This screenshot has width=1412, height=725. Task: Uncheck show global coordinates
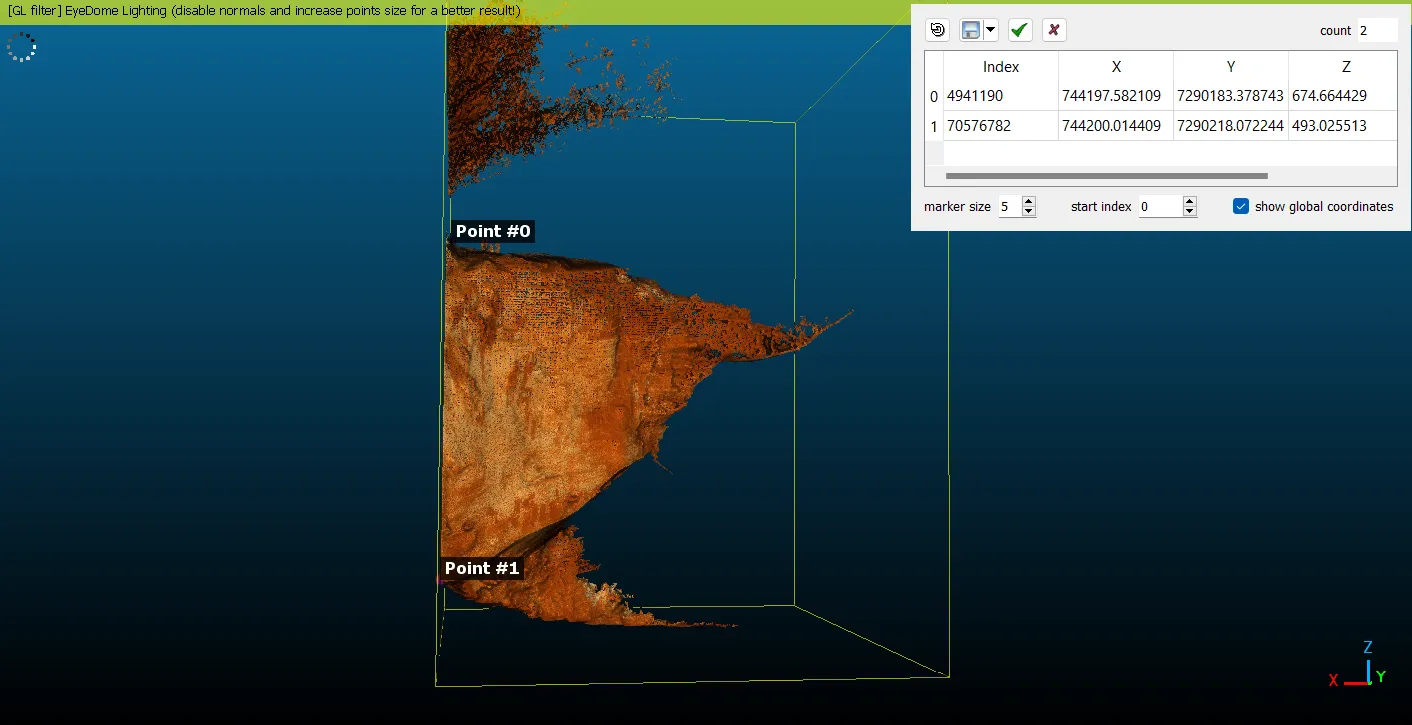[x=1241, y=206]
